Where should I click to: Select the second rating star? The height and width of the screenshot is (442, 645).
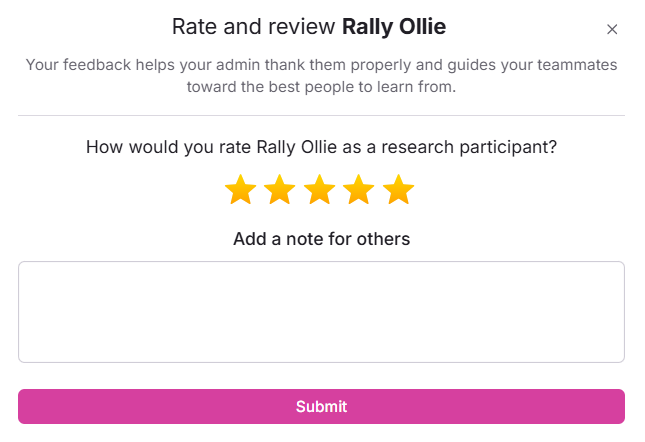[280, 189]
